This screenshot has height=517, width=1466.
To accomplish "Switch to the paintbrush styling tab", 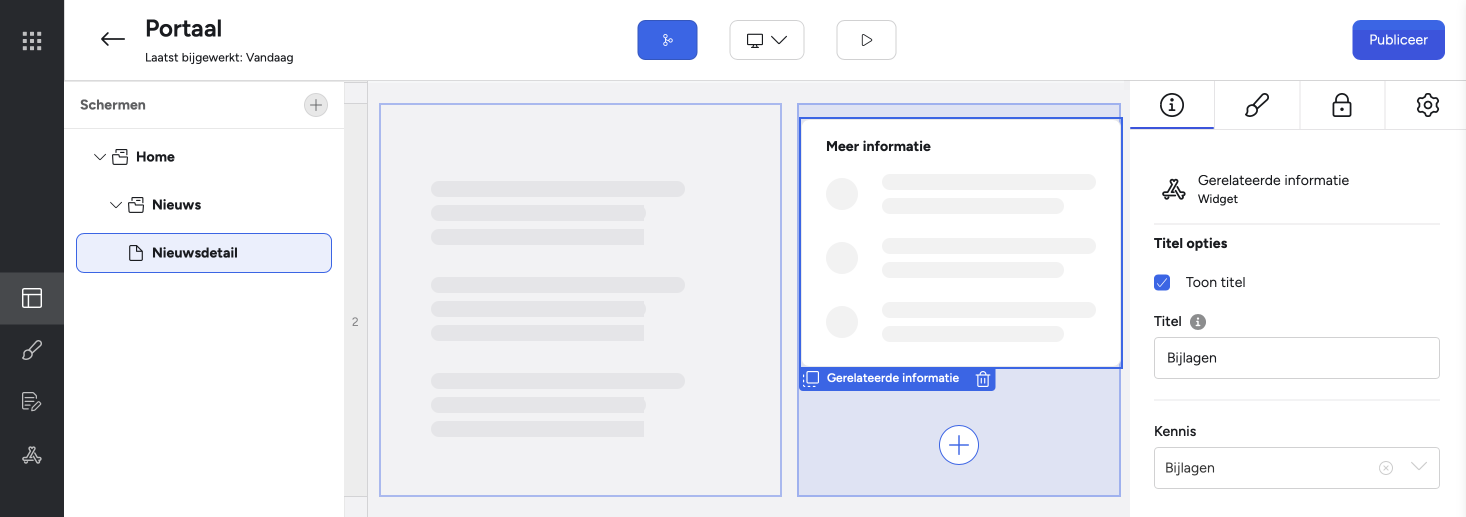I will [1257, 105].
